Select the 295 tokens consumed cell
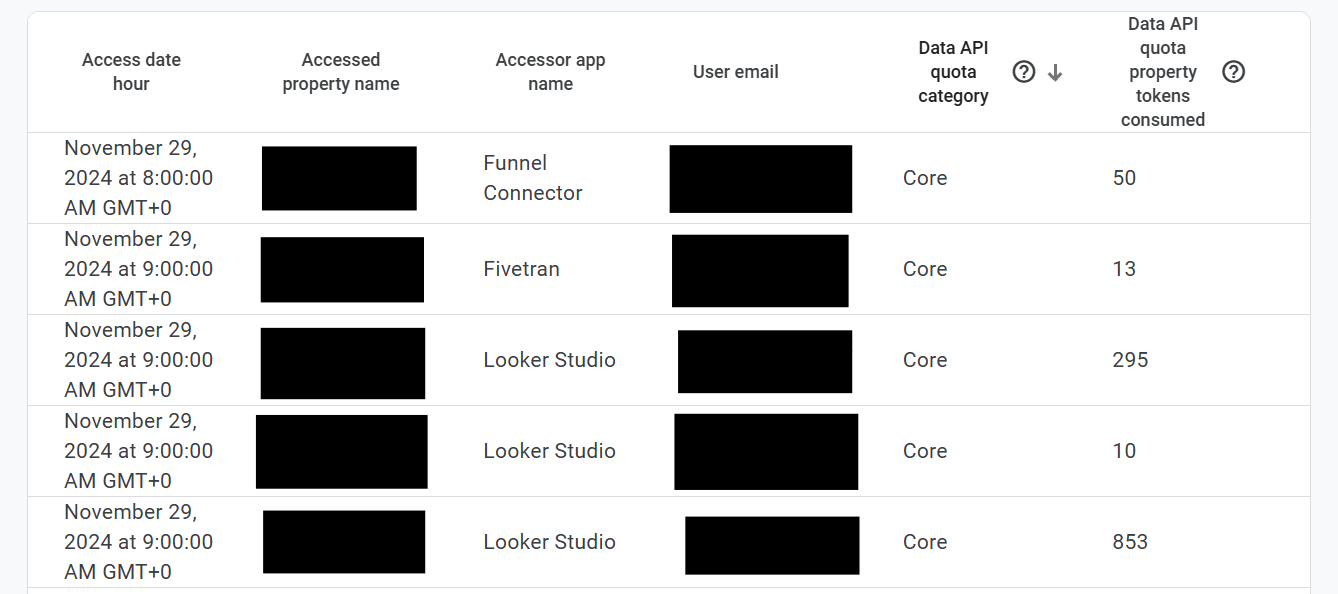Image resolution: width=1338 pixels, height=594 pixels. tap(1130, 360)
